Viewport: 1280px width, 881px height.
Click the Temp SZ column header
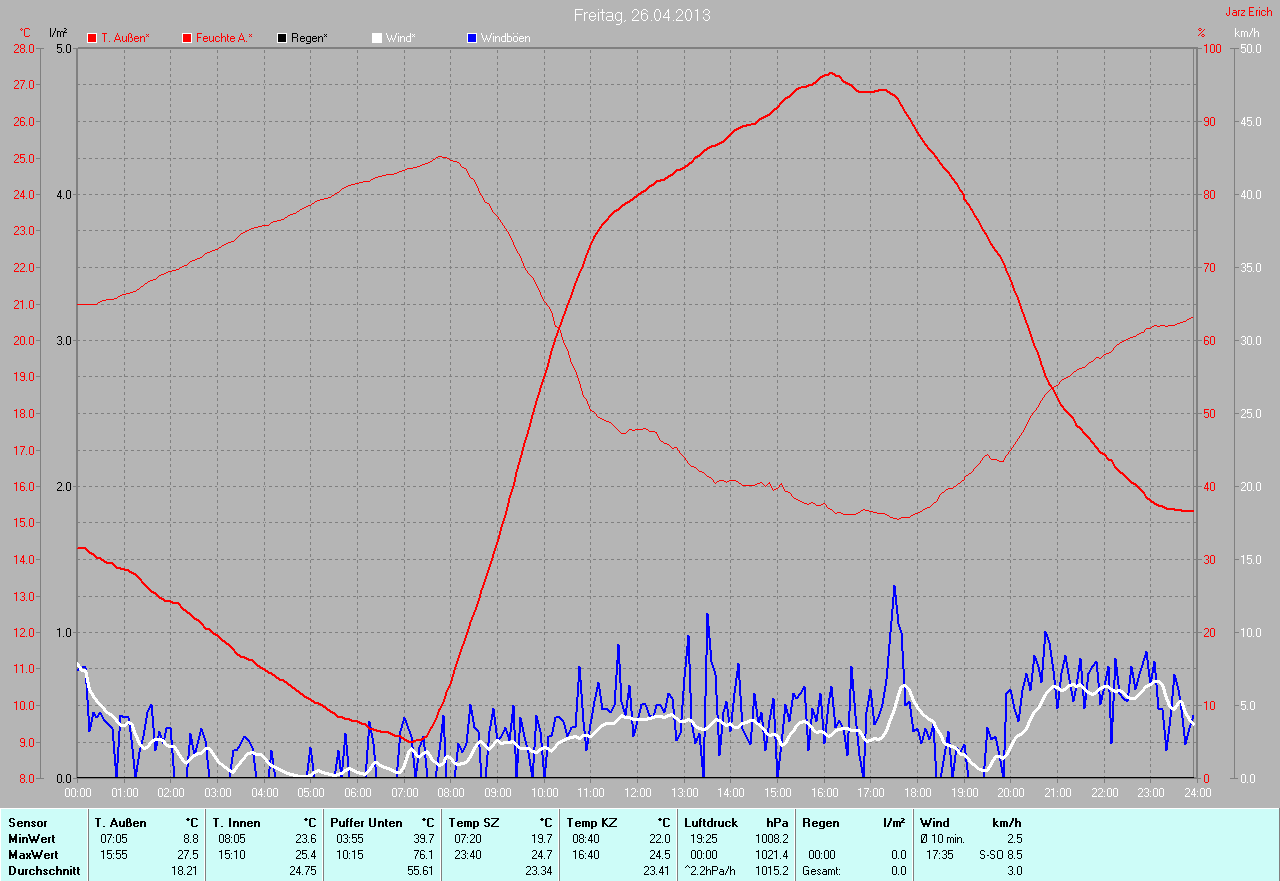tap(473, 823)
